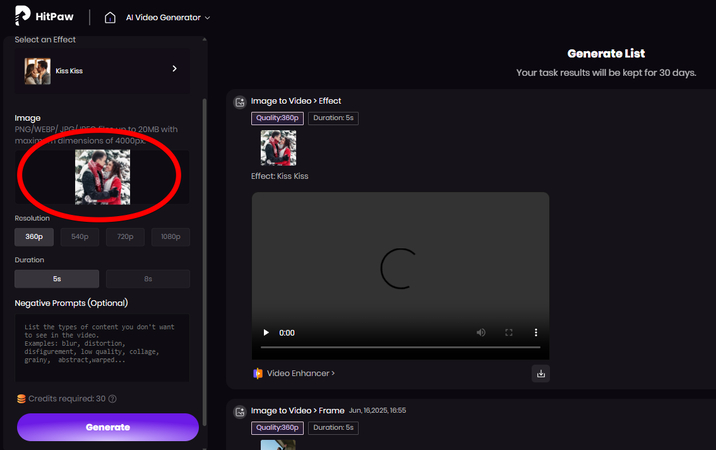Select 540p resolution
The image size is (716, 450).
click(x=79, y=237)
